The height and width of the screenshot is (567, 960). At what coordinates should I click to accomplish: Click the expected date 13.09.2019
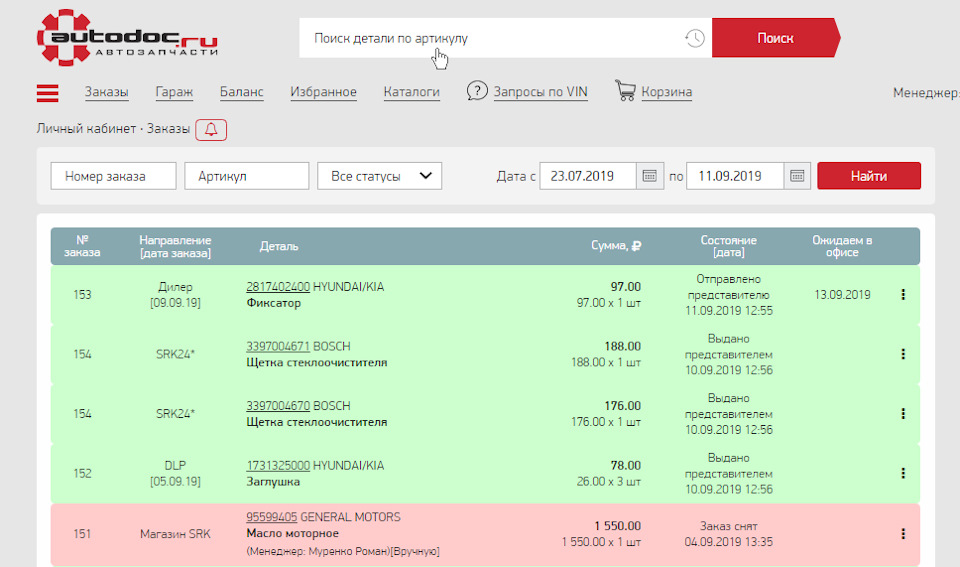[x=842, y=295]
